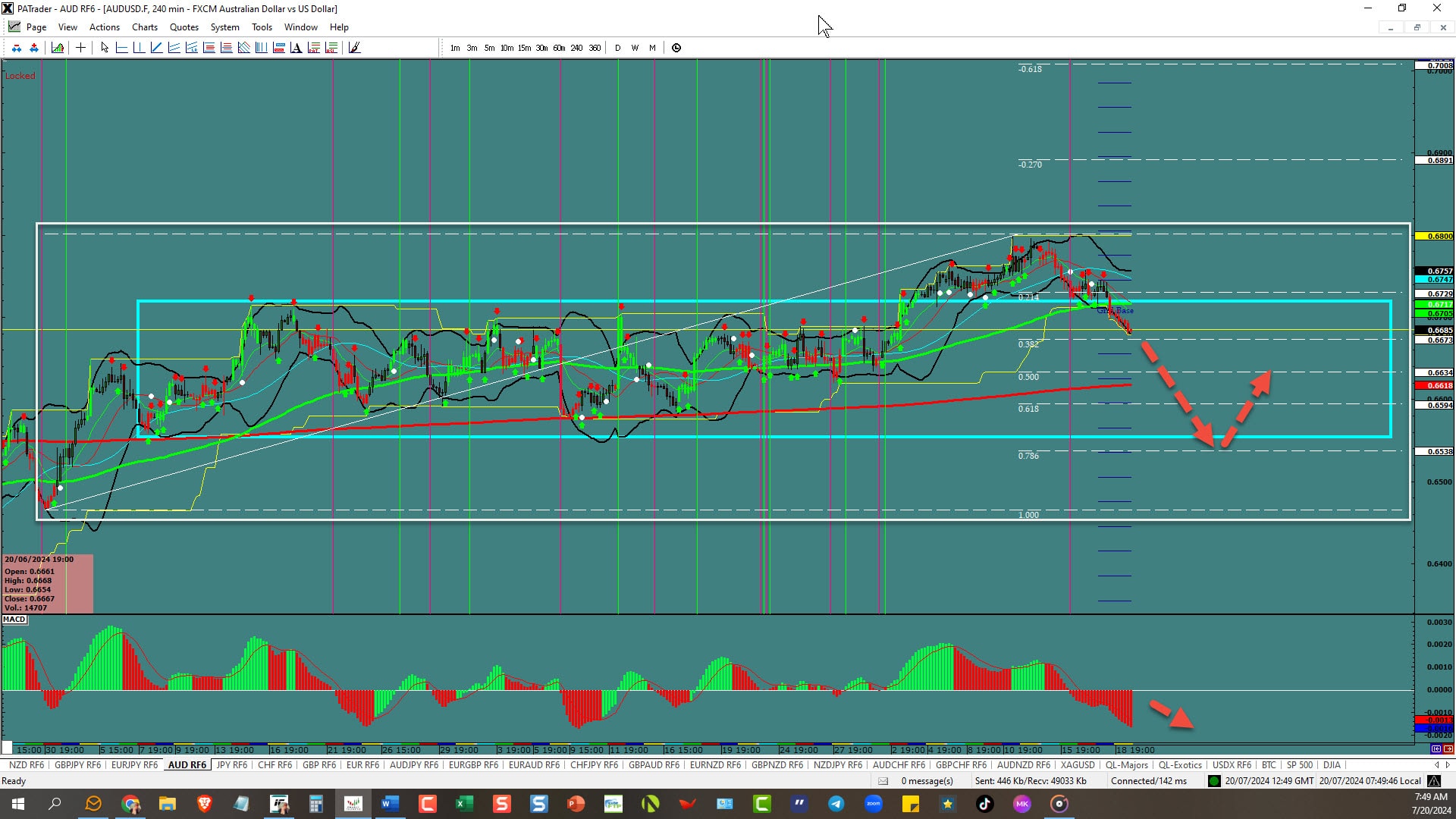Select the second Fibonacci levels tool

226,48
